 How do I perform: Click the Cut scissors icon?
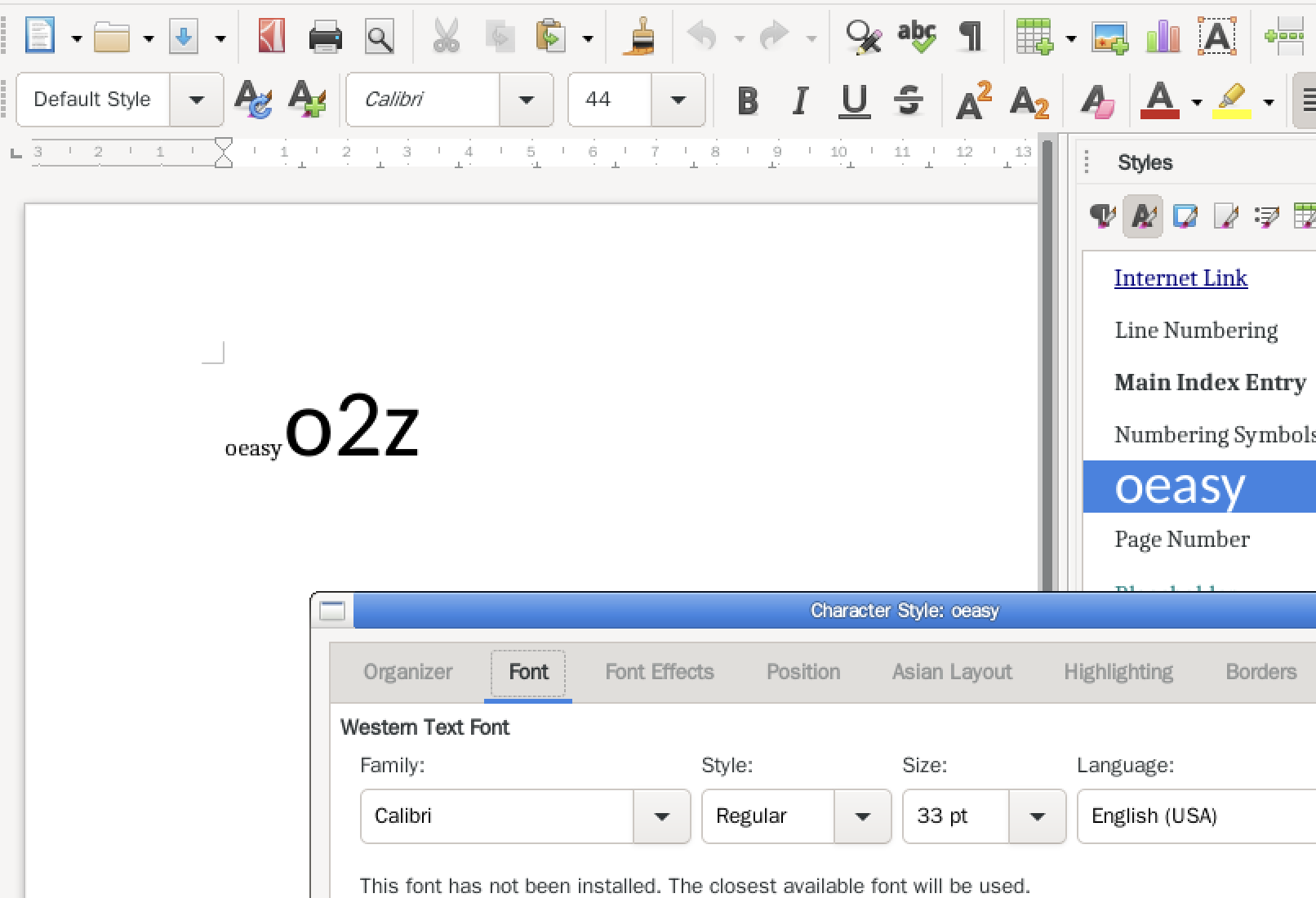point(446,37)
